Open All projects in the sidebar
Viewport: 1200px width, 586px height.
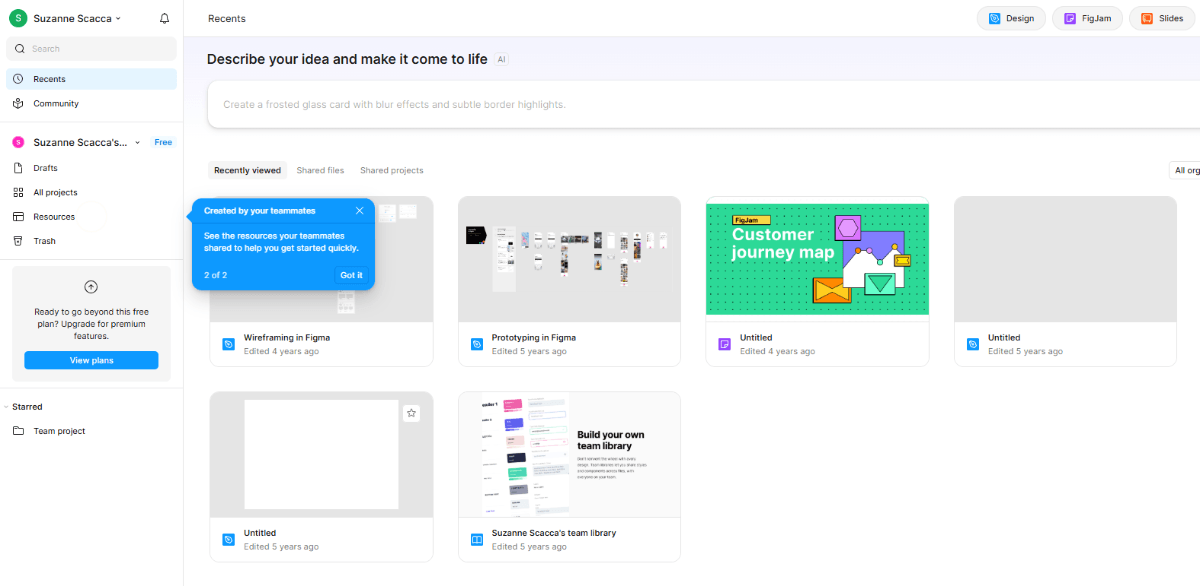pyautogui.click(x=91, y=192)
